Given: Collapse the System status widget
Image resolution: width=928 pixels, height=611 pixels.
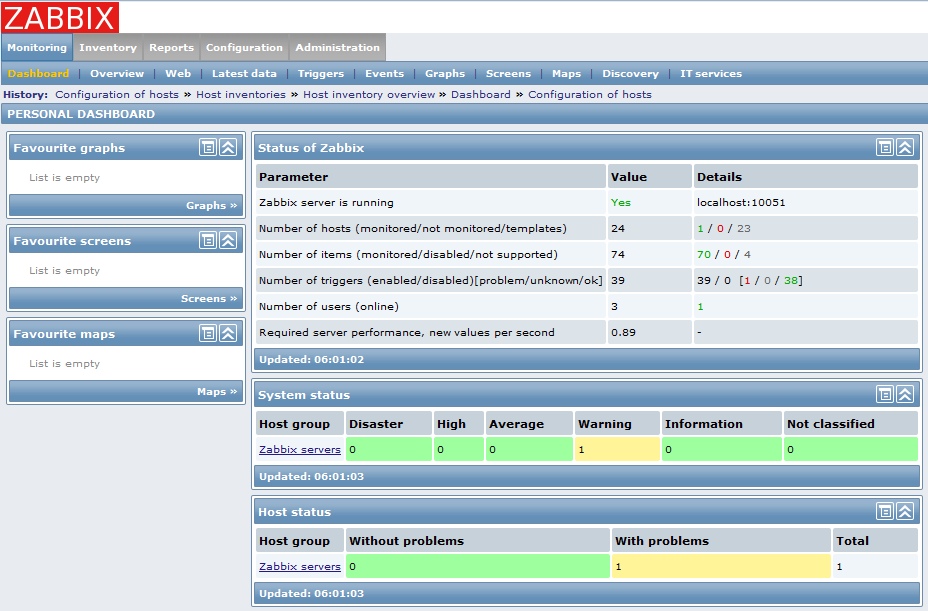Looking at the screenshot, I should 905,394.
